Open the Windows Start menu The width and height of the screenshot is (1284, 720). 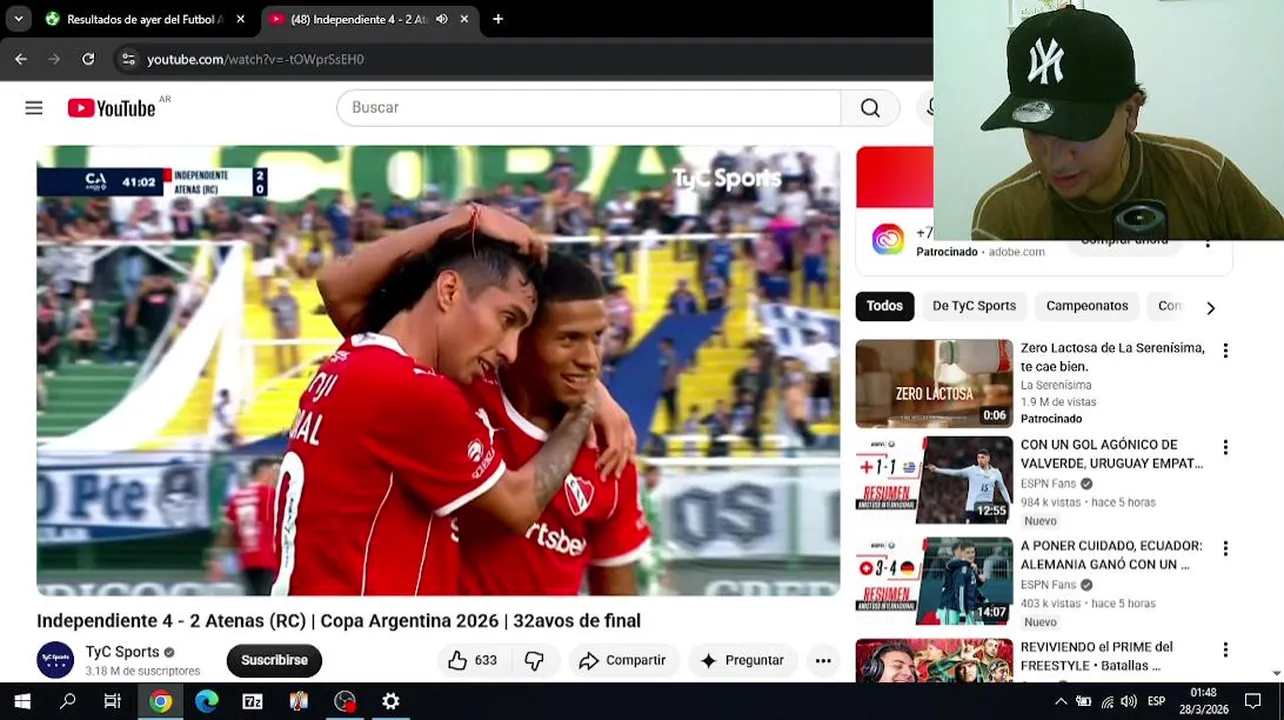coord(22,701)
